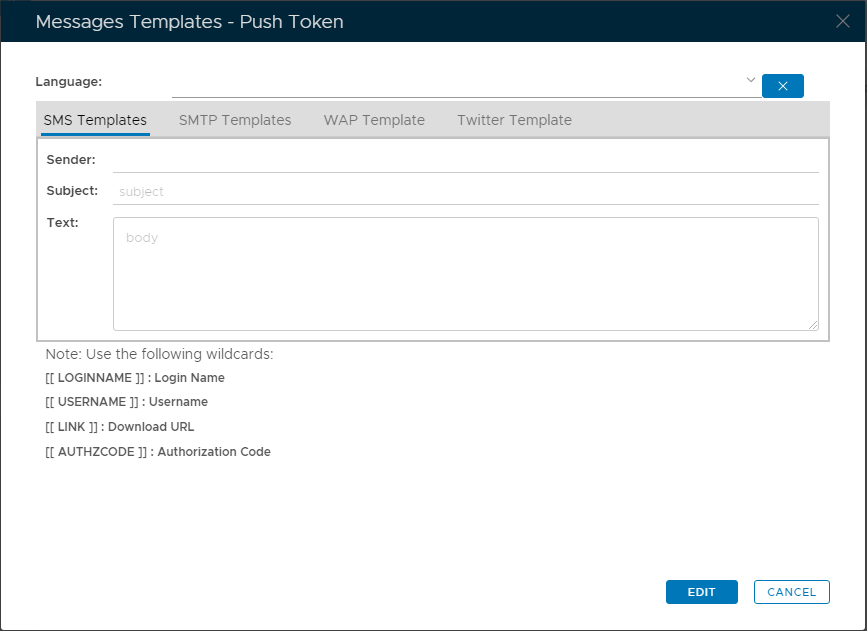Screen dimensions: 867x631
Task: Click the textarea resize handle
Action: (813, 324)
